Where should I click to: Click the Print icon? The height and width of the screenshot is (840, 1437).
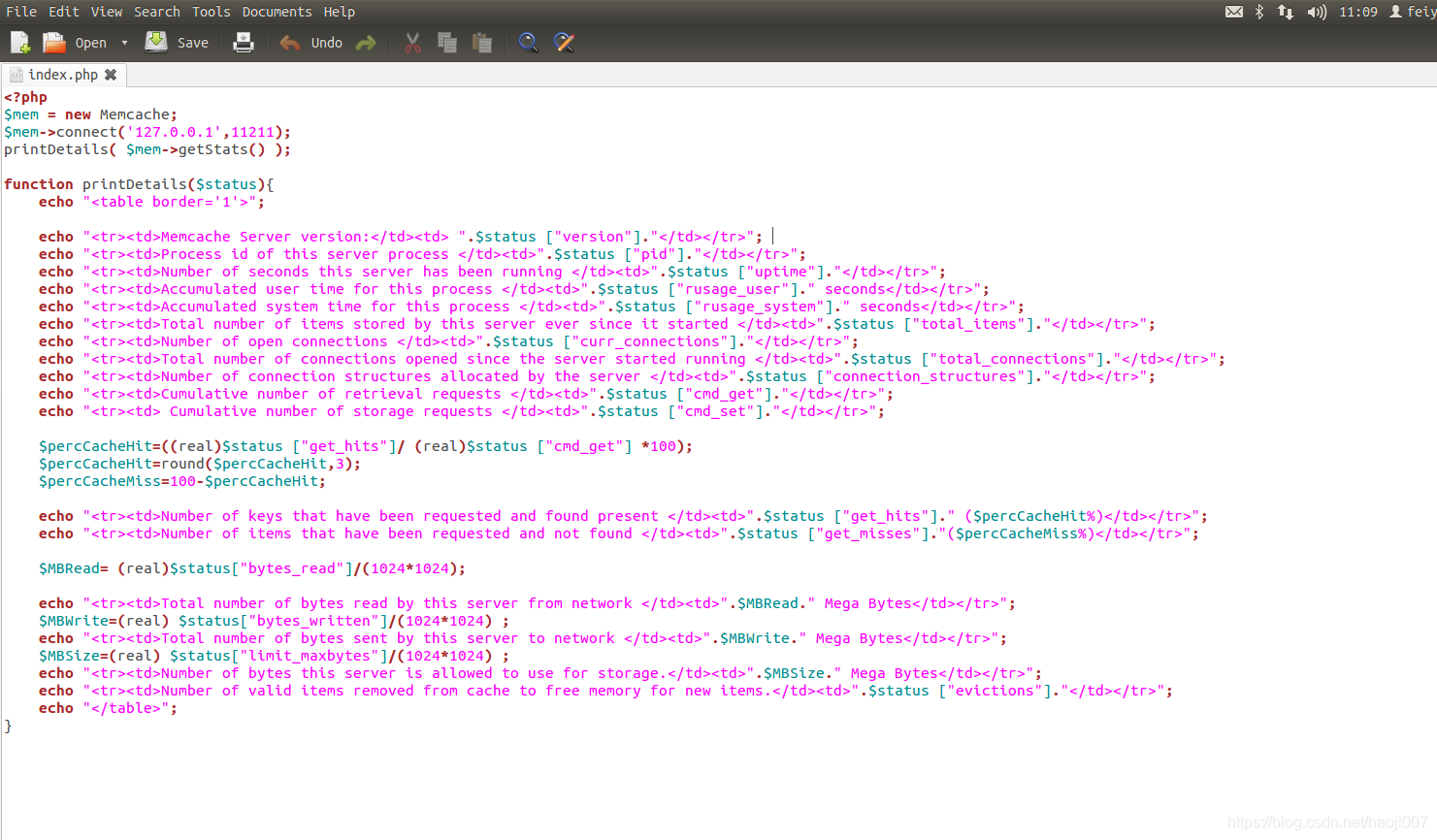pos(244,43)
